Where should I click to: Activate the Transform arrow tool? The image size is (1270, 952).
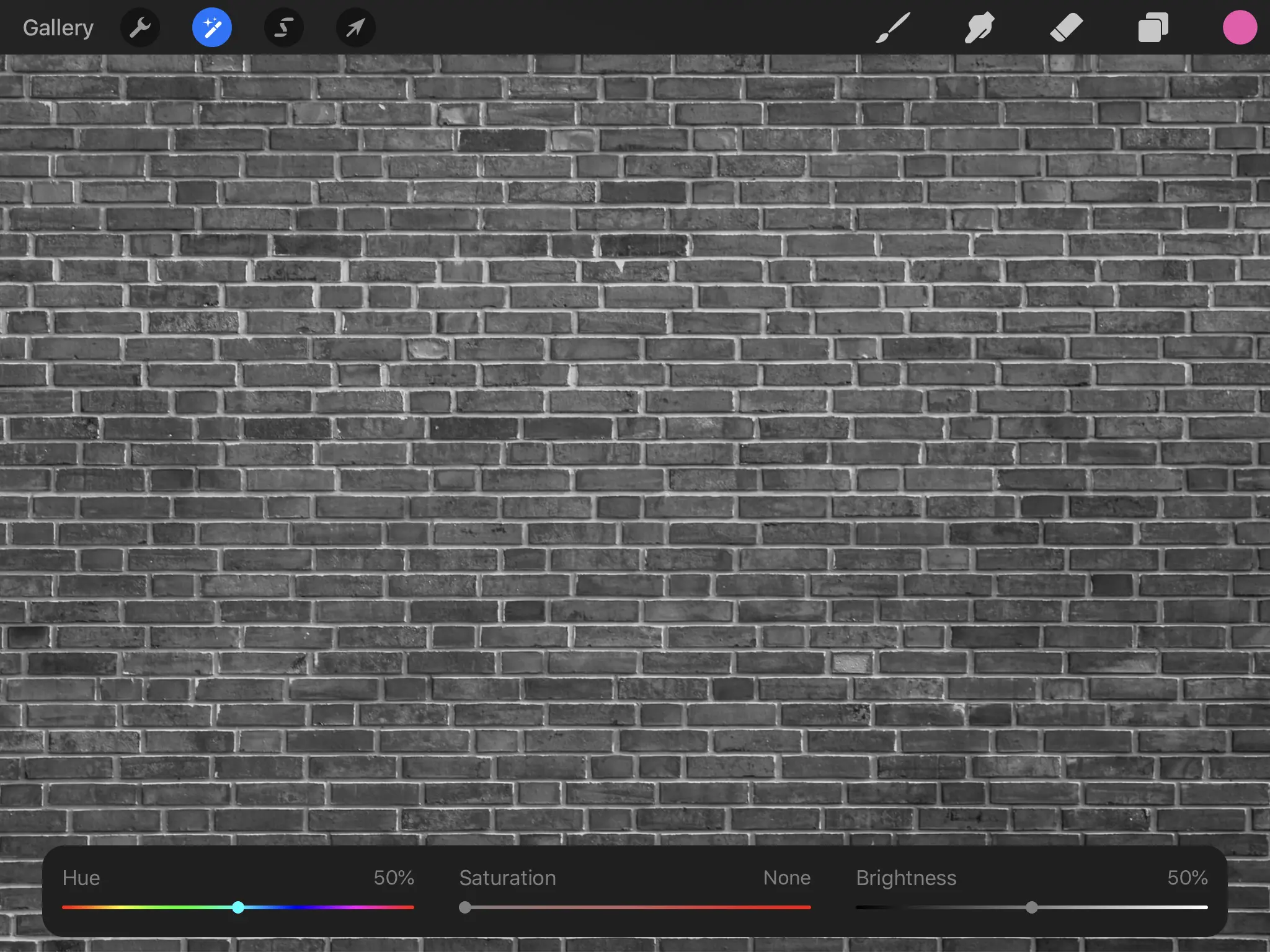click(355, 28)
